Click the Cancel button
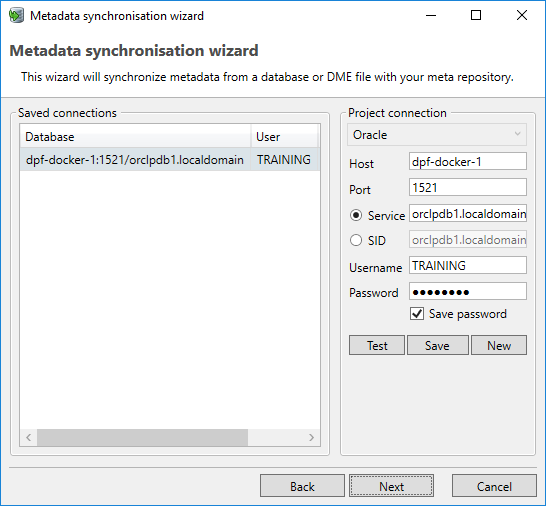This screenshot has height=506, width=546. pos(494,486)
